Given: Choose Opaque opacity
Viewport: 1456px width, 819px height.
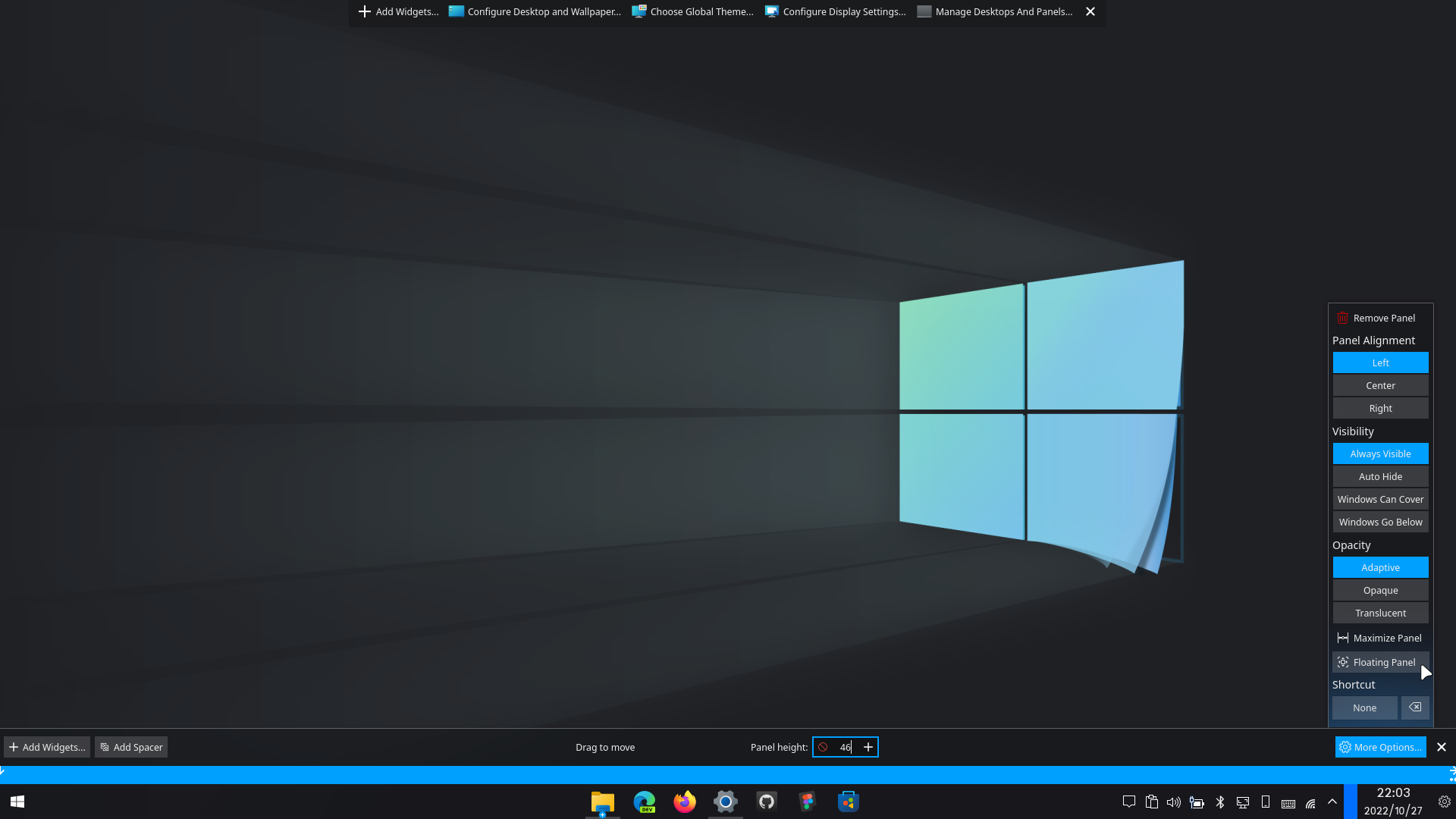Looking at the screenshot, I should [x=1380, y=590].
